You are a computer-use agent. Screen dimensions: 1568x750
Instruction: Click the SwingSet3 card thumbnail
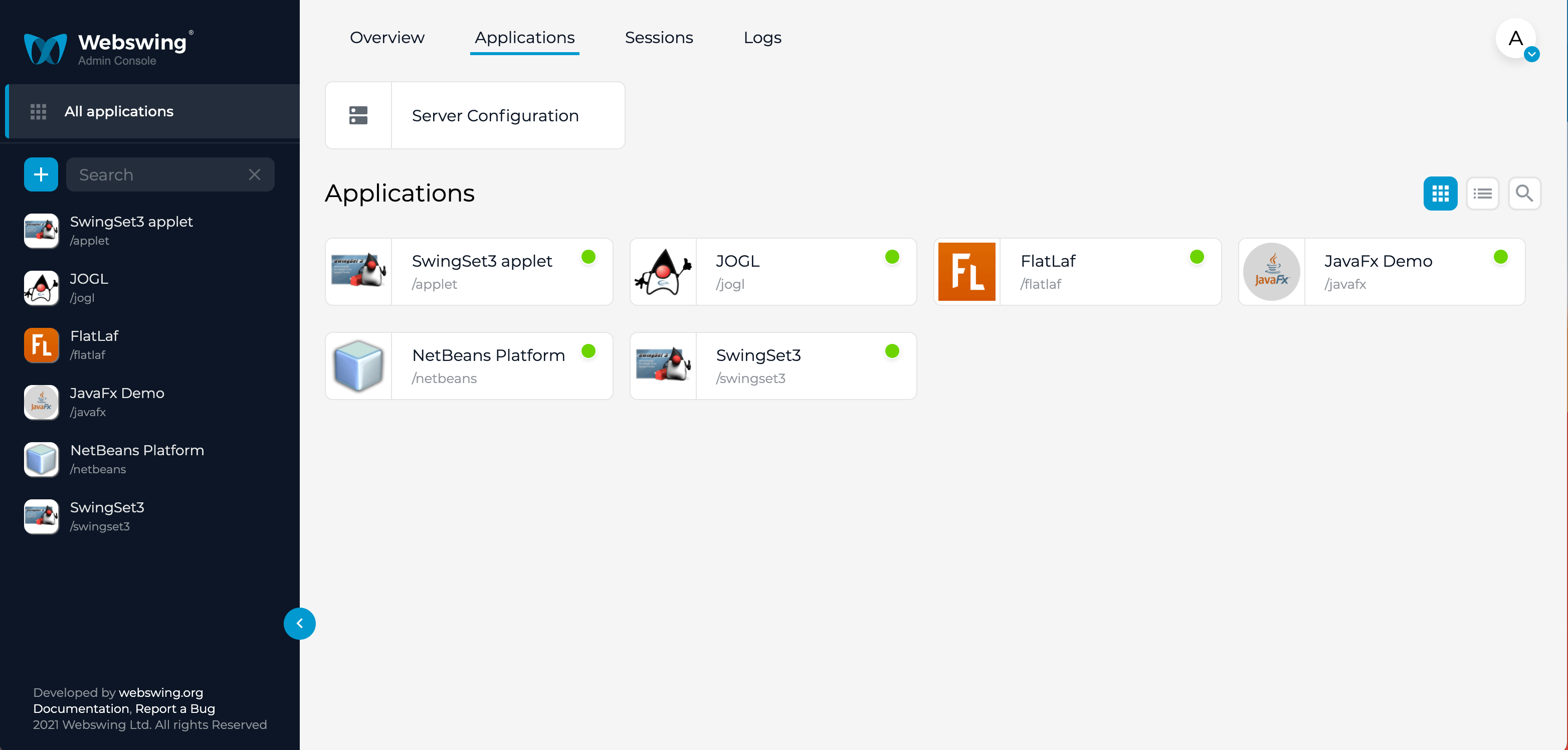click(x=663, y=364)
